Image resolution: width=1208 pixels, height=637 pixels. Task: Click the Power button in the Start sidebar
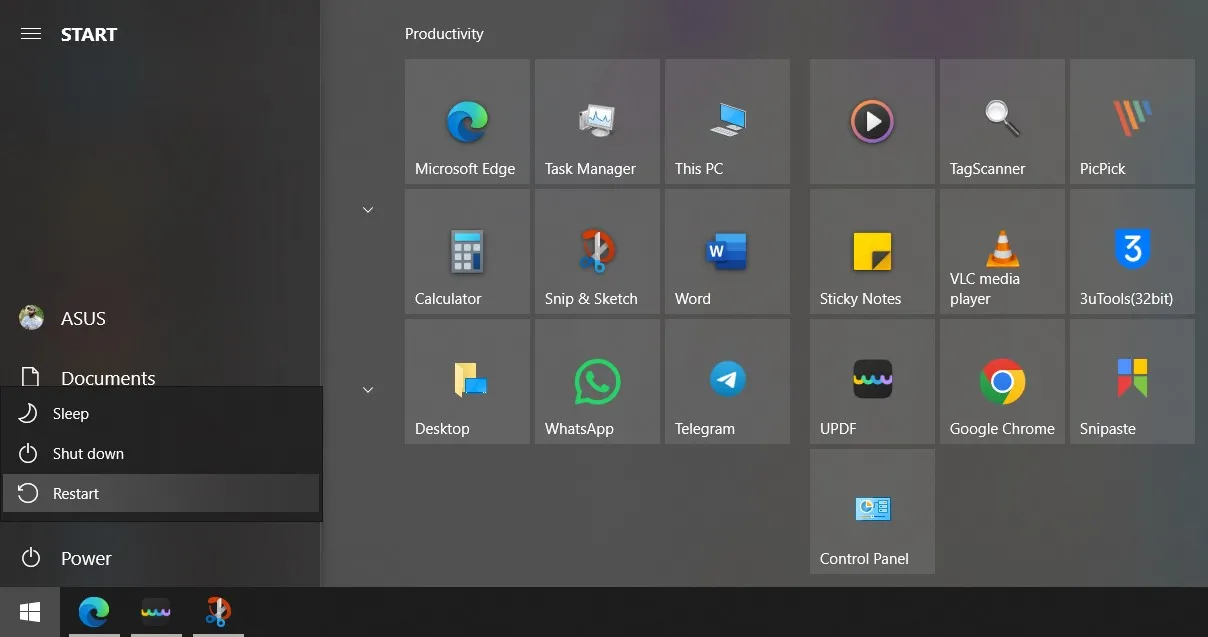pos(160,558)
